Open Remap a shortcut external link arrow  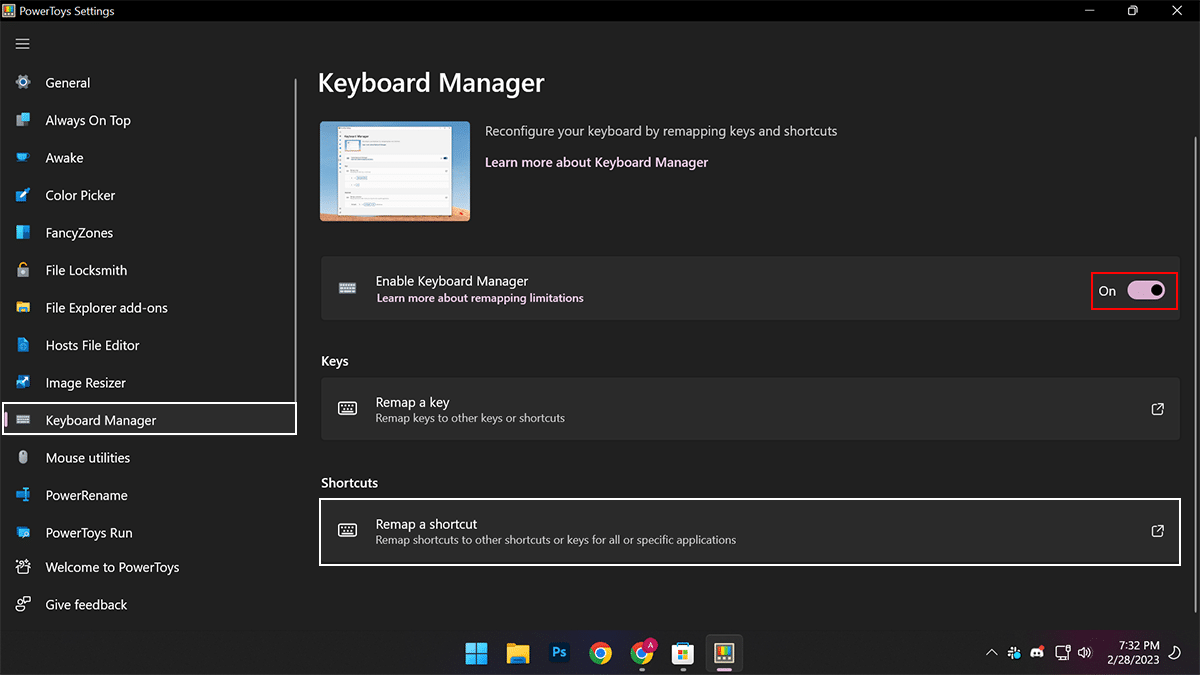[1157, 531]
